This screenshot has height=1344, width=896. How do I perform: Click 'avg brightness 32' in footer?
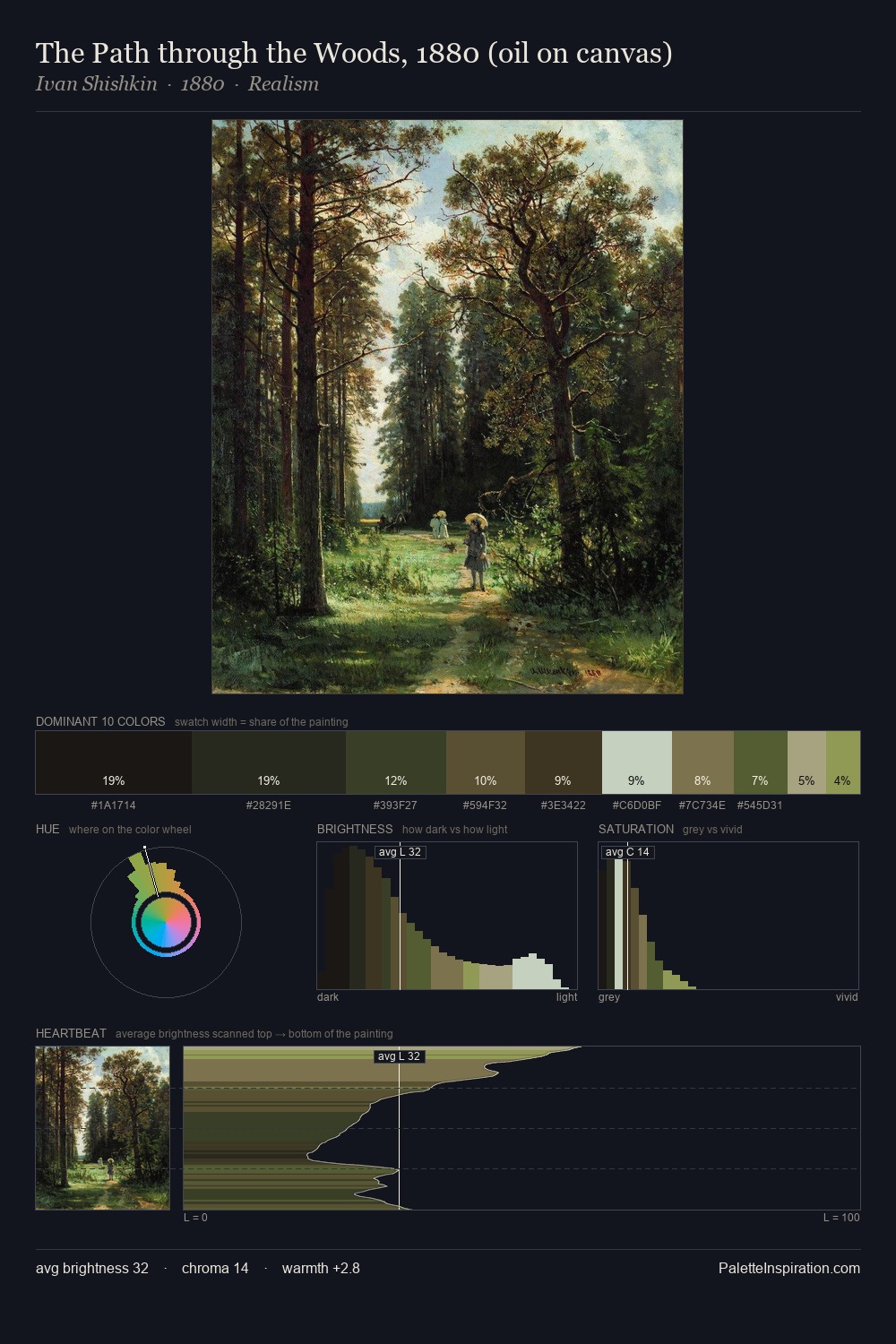point(92,1268)
